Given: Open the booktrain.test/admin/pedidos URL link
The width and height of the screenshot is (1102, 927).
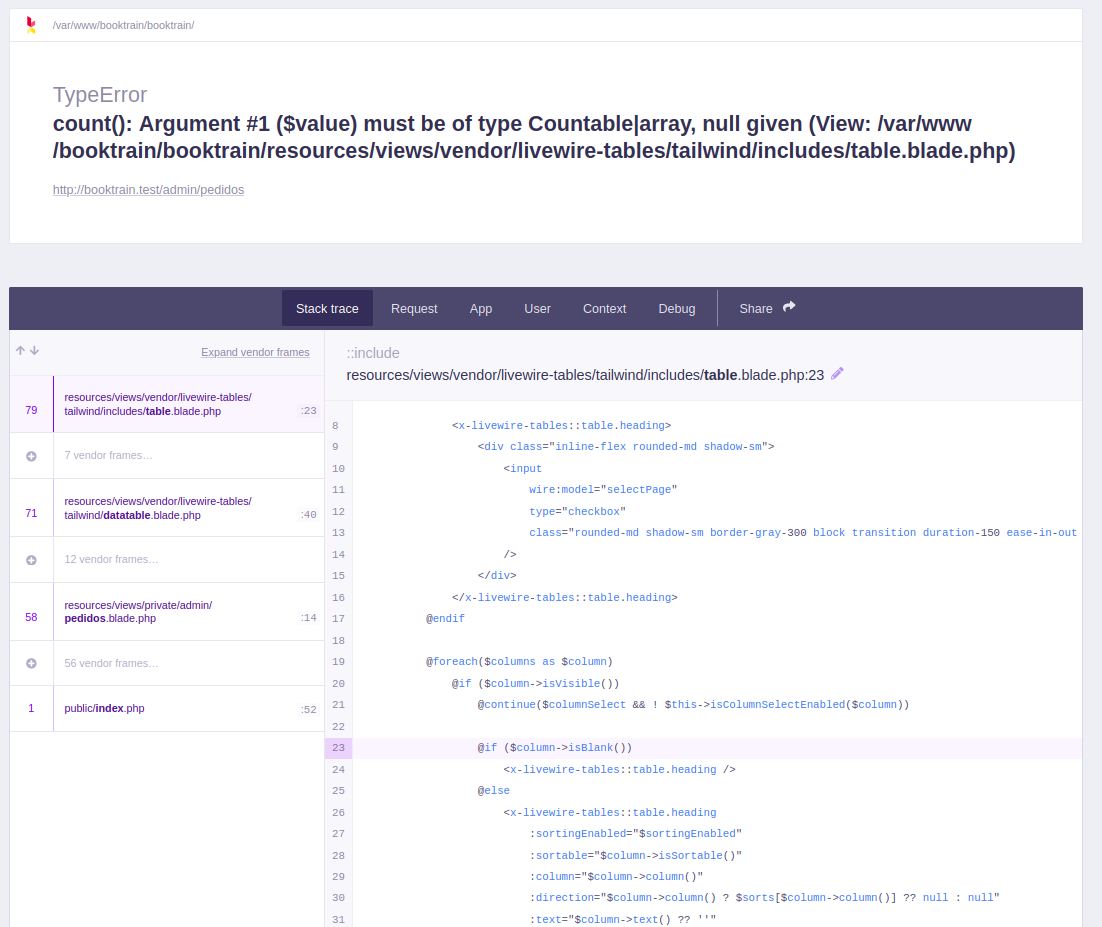Looking at the screenshot, I should (148, 190).
